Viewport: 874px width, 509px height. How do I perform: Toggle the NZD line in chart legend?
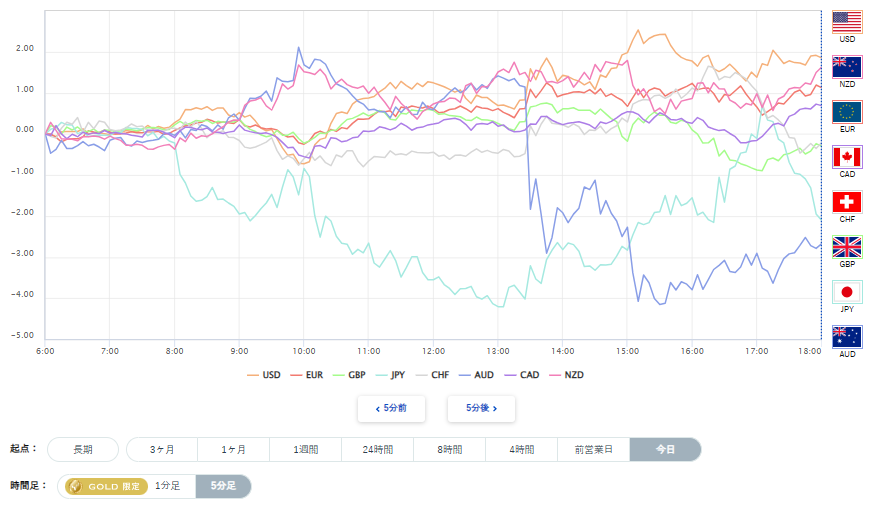pos(566,375)
